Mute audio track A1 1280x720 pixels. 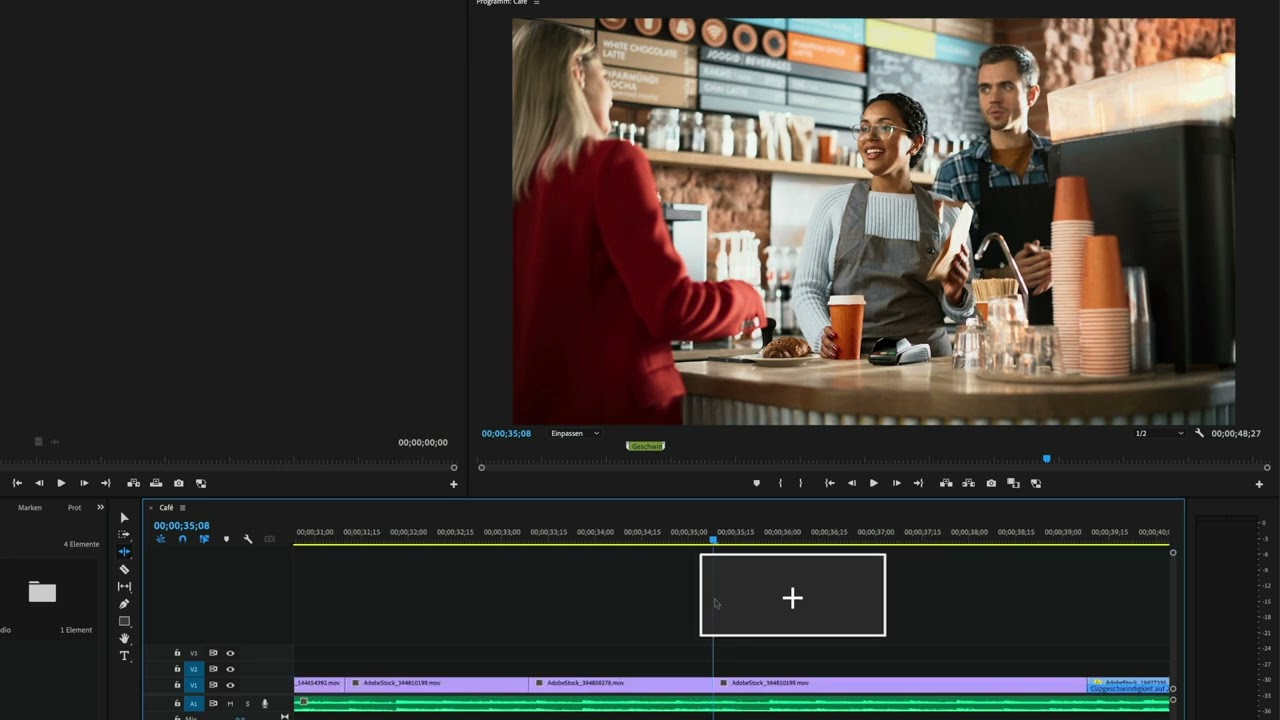(x=230, y=704)
